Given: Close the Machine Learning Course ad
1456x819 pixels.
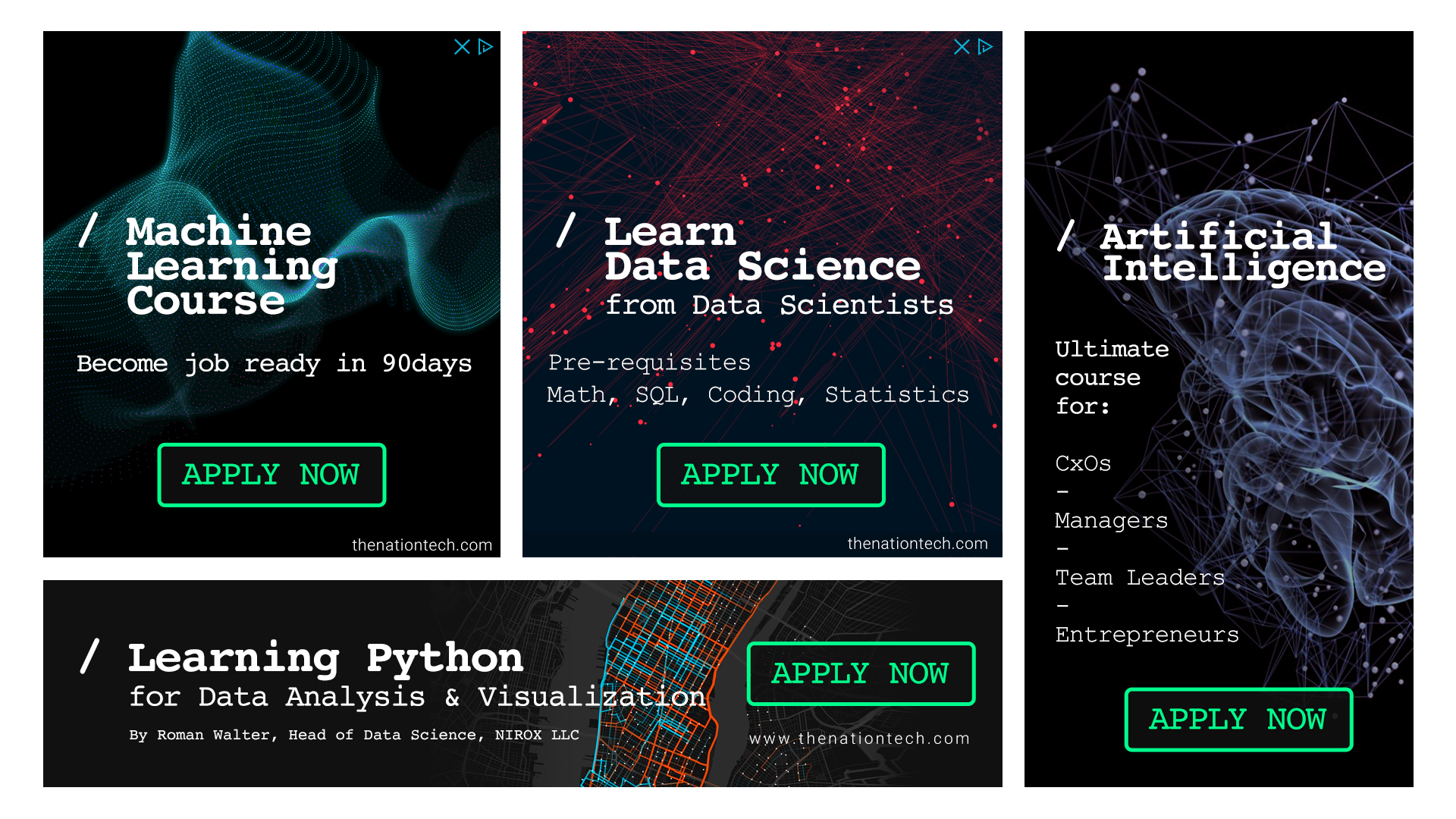Looking at the screenshot, I should [461, 47].
